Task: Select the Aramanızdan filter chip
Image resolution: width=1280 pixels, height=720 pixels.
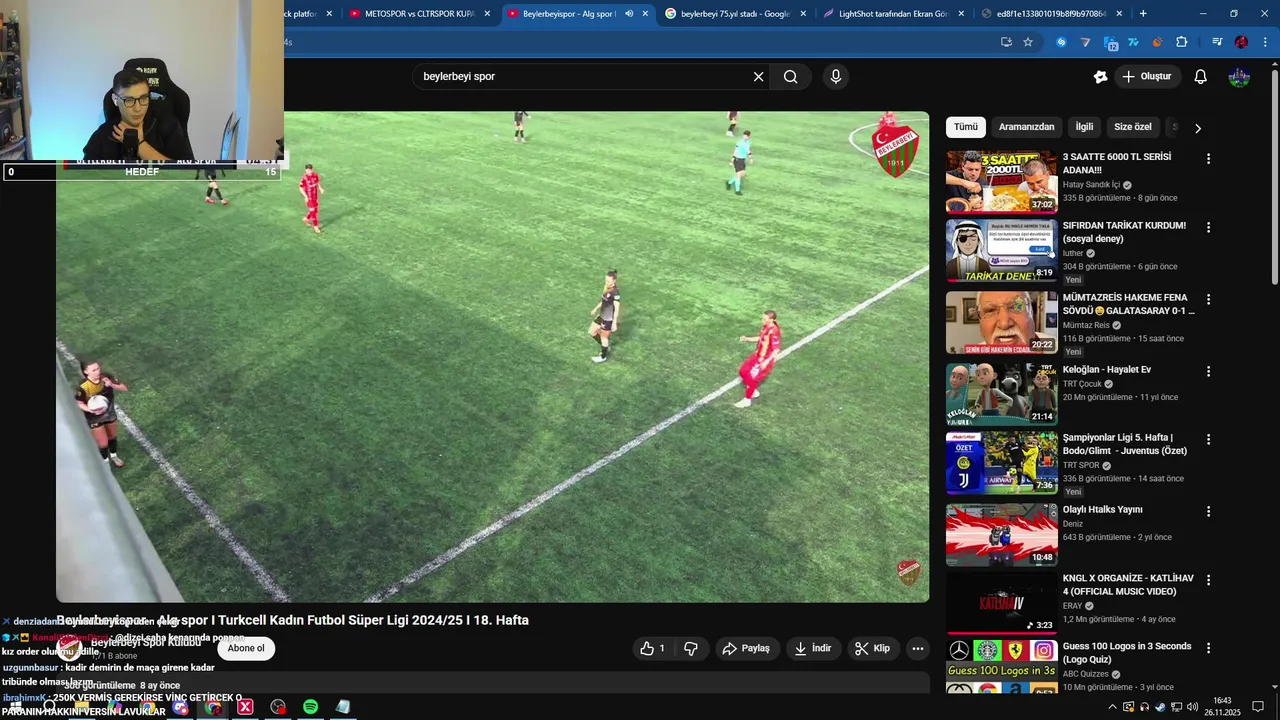Action: tap(1026, 127)
